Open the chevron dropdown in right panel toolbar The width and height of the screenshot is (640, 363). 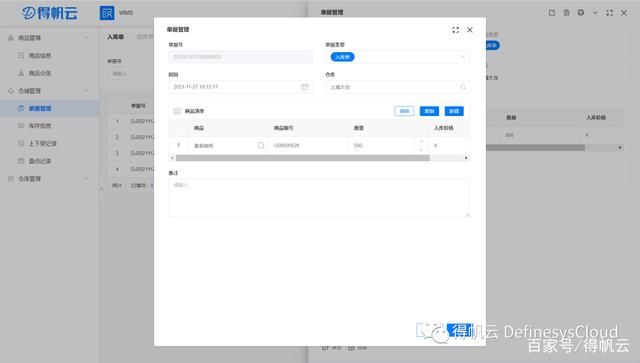tap(595, 13)
